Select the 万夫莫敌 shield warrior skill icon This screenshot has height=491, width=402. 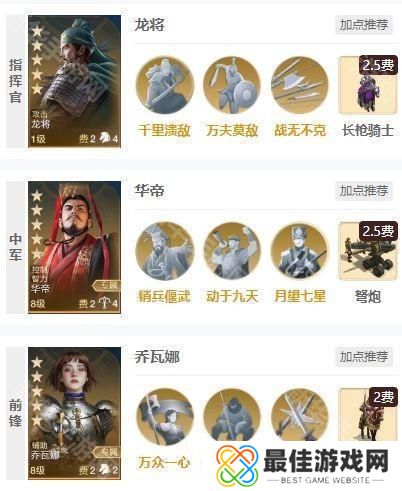click(x=232, y=85)
